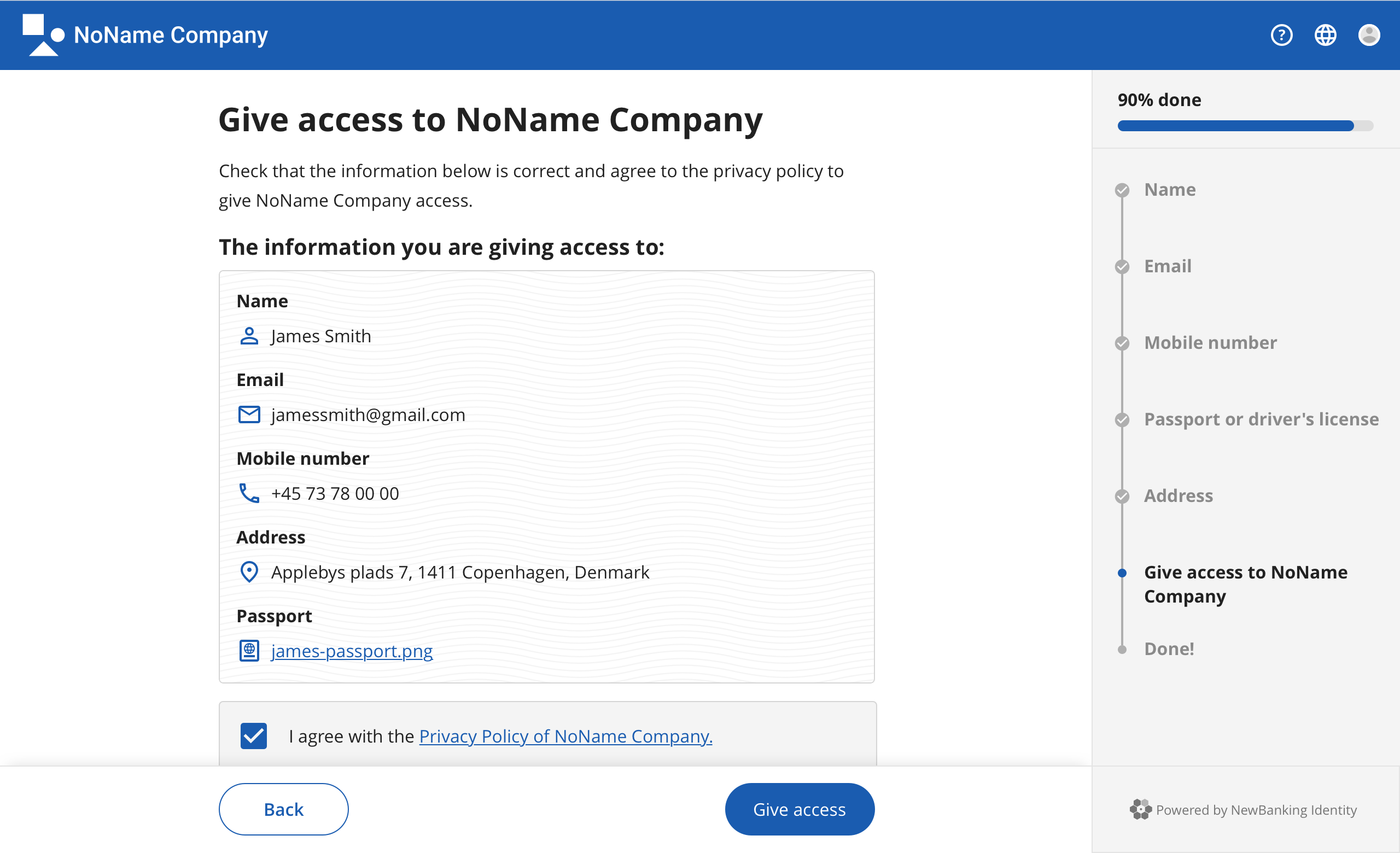The width and height of the screenshot is (1400, 853).
Task: Click the person icon beside James Smith
Action: pyautogui.click(x=249, y=336)
